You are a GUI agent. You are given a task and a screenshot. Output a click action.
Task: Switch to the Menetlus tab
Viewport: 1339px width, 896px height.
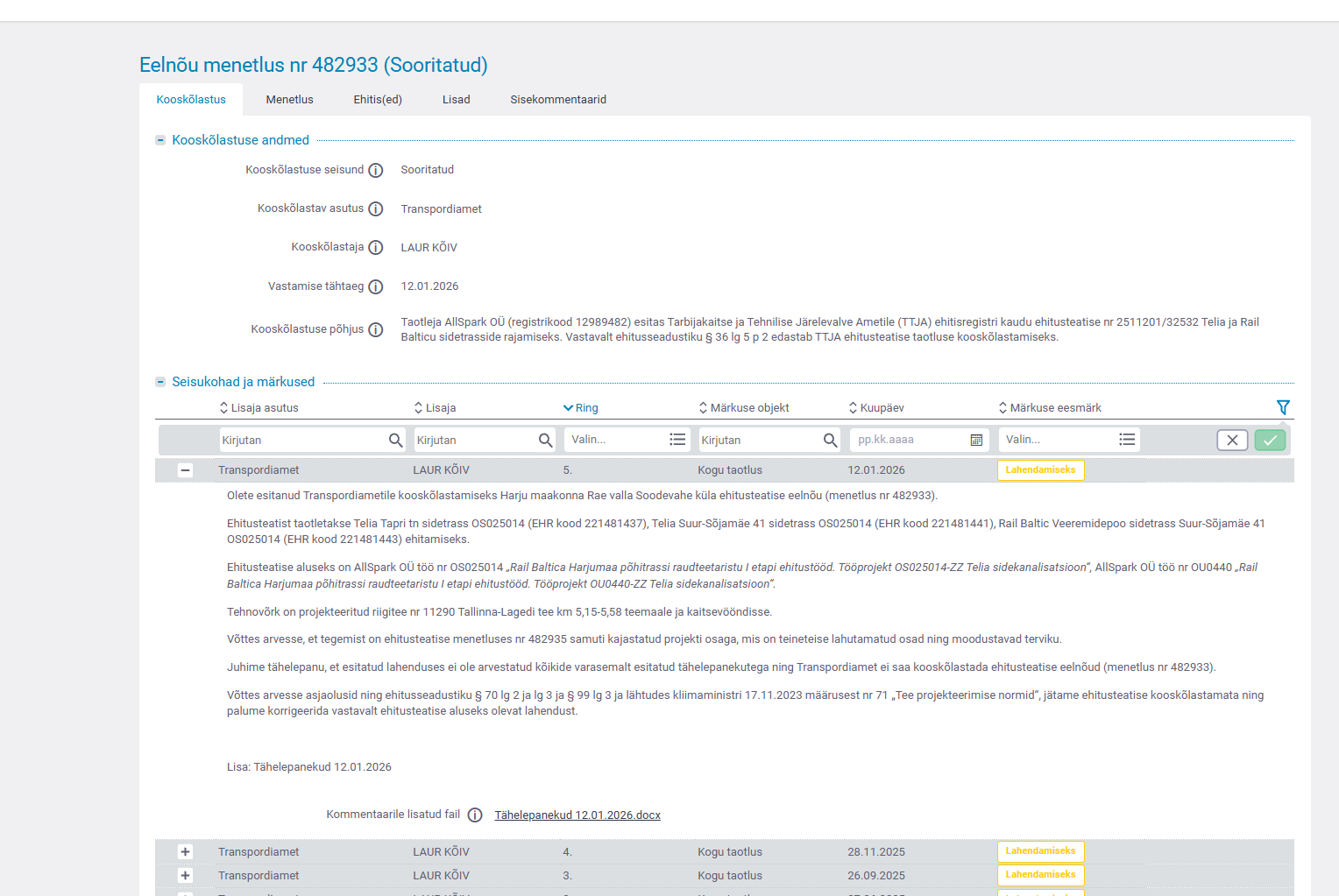pyautogui.click(x=289, y=100)
